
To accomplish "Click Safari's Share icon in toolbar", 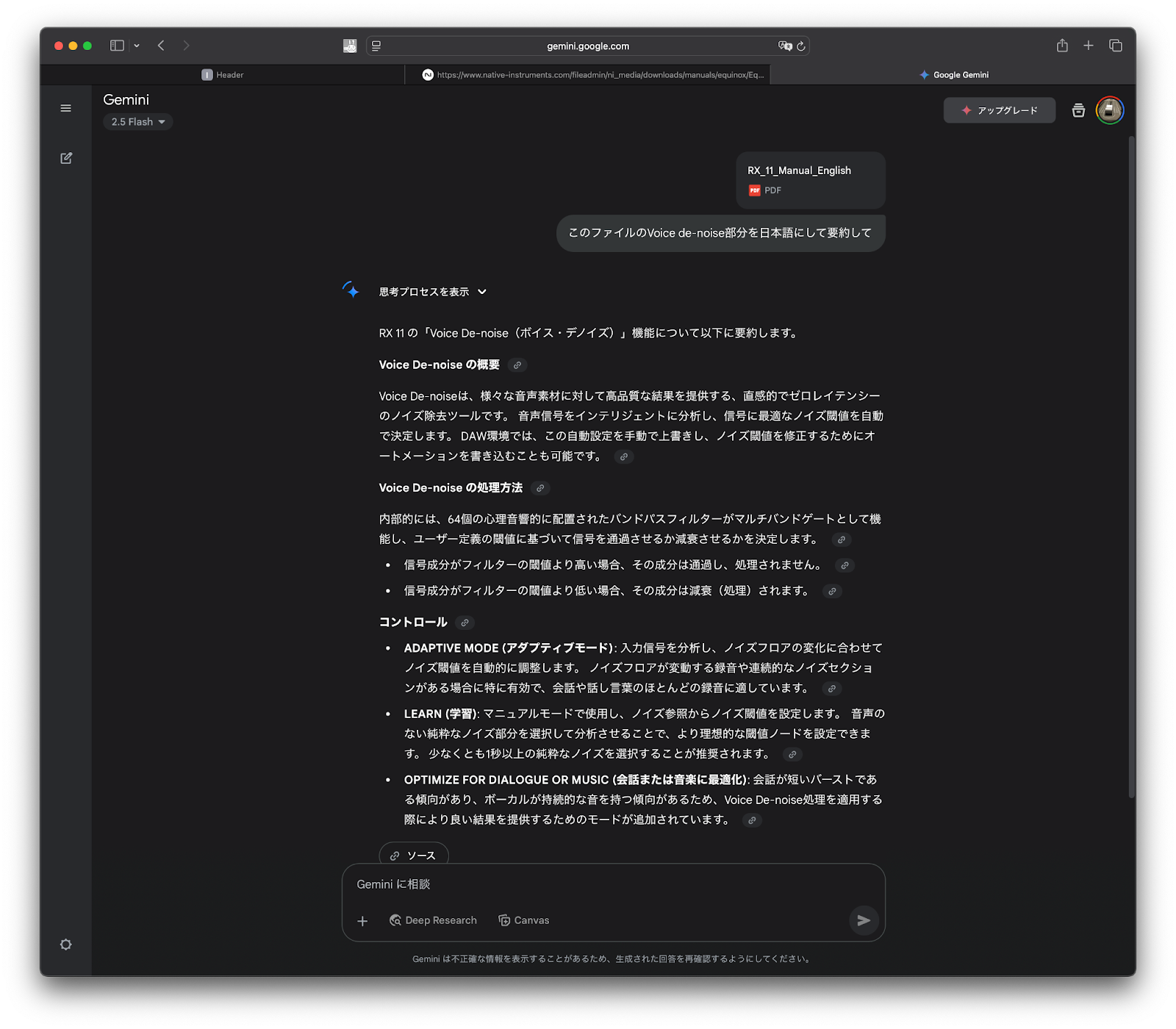I will pos(1062,46).
